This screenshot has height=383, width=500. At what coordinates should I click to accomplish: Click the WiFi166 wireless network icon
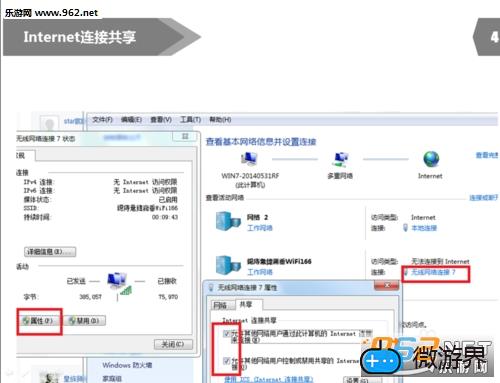click(228, 265)
